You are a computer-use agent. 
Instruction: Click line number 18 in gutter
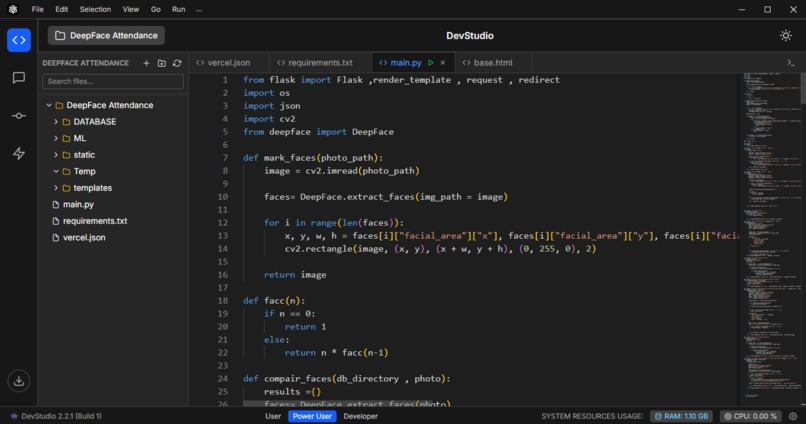click(x=223, y=301)
